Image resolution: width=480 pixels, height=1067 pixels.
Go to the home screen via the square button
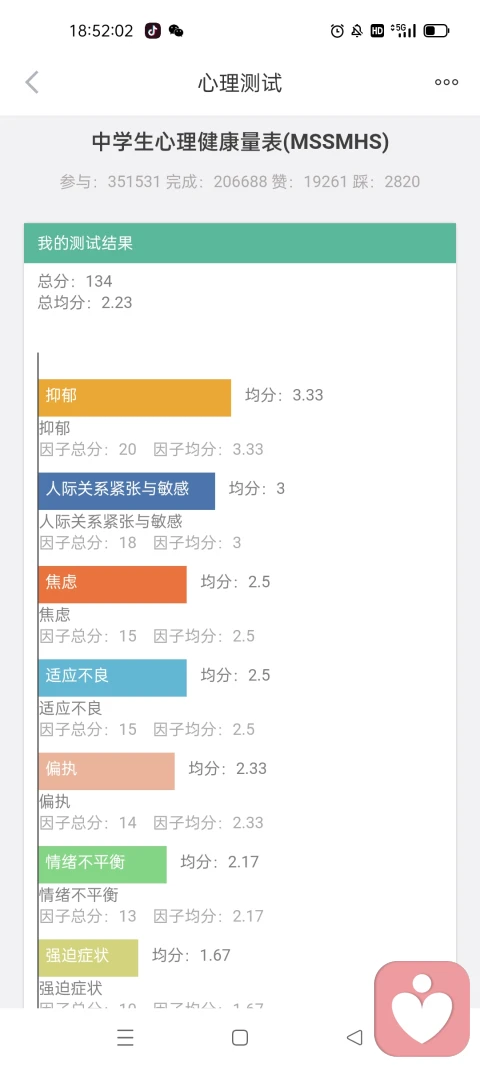click(x=240, y=1037)
